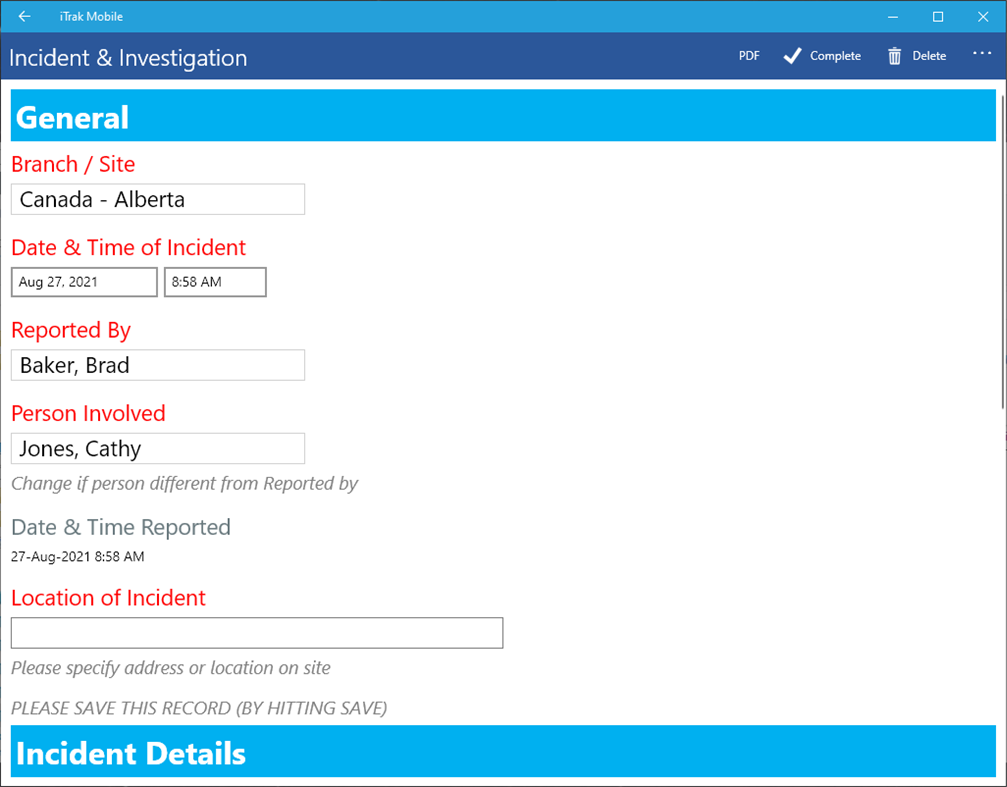This screenshot has width=1007, height=787.
Task: Click the checkmark next to Complete
Action: [x=793, y=55]
